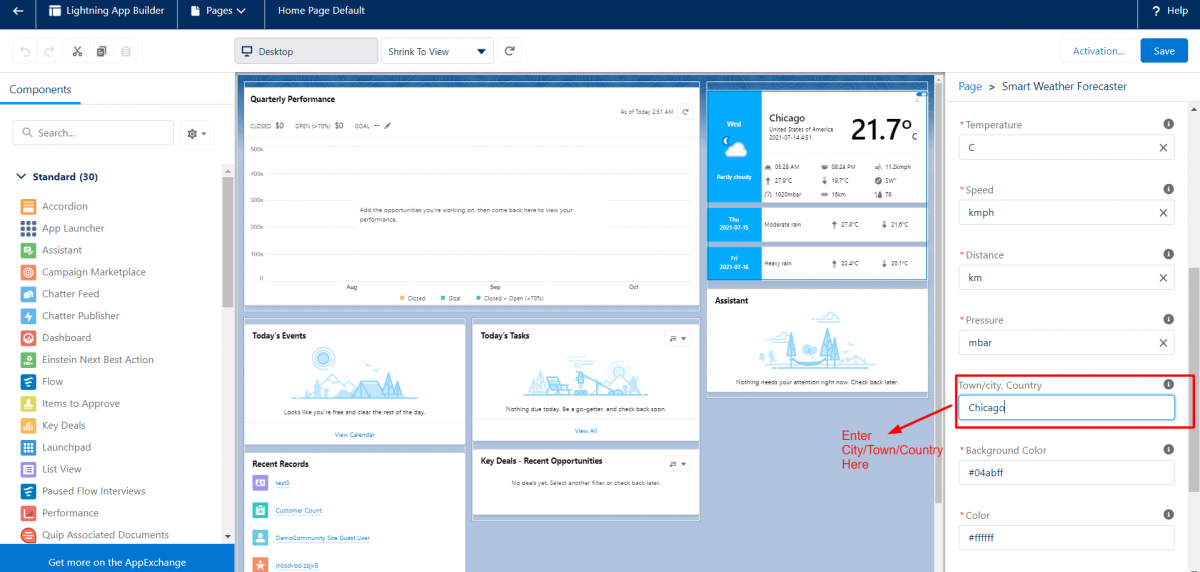Screen dimensions: 1200x572
Task: Select the Accordion component icon
Action: click(x=28, y=206)
